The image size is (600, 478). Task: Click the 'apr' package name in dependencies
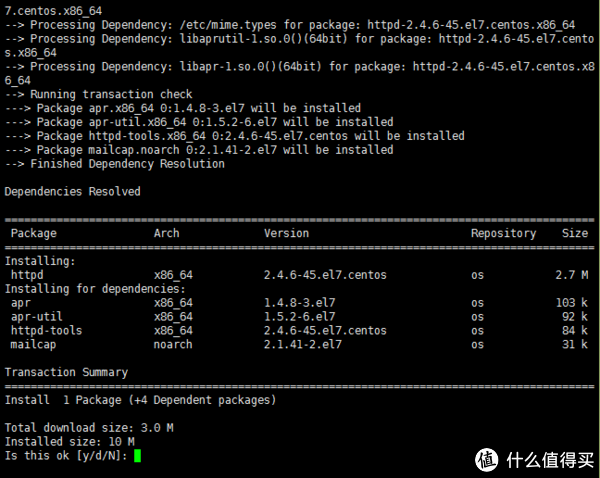[x=21, y=303]
